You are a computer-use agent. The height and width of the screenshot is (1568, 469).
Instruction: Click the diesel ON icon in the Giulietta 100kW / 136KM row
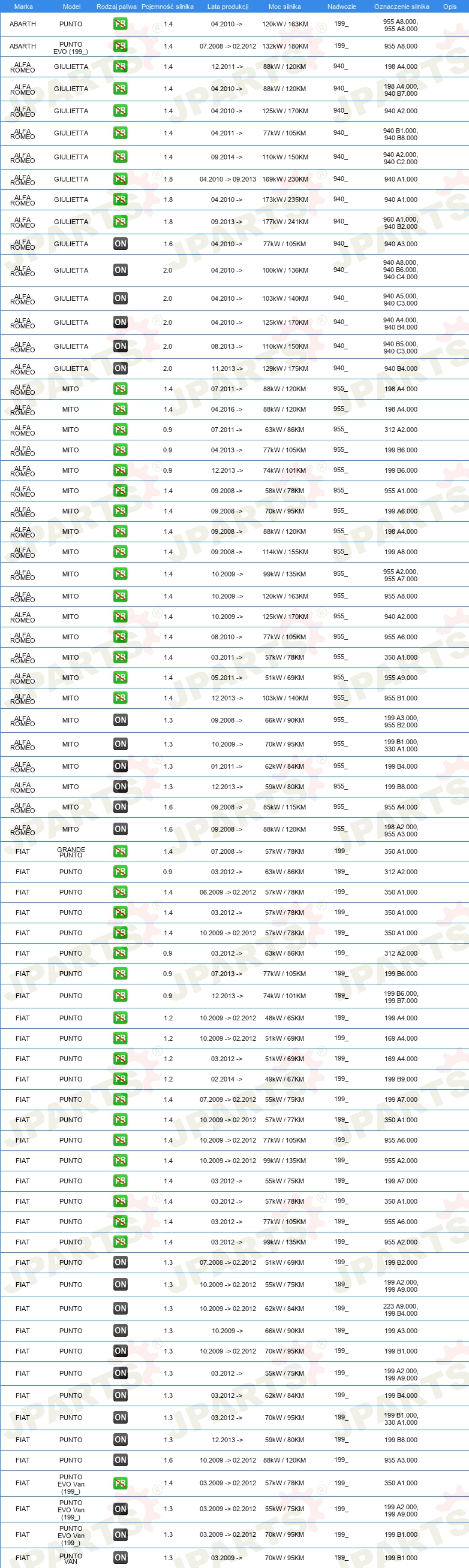[120, 270]
